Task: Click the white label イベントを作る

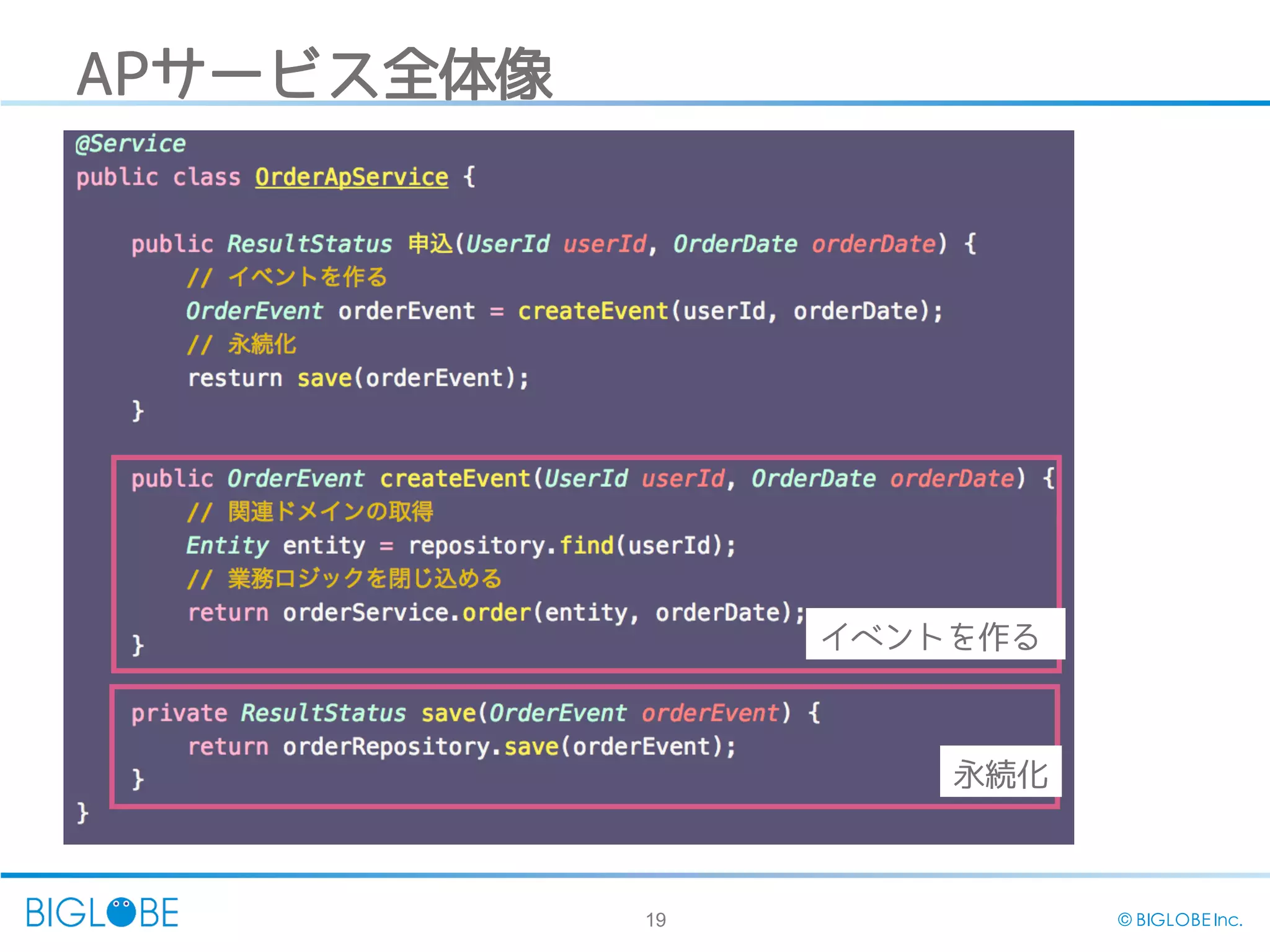Action: [935, 634]
